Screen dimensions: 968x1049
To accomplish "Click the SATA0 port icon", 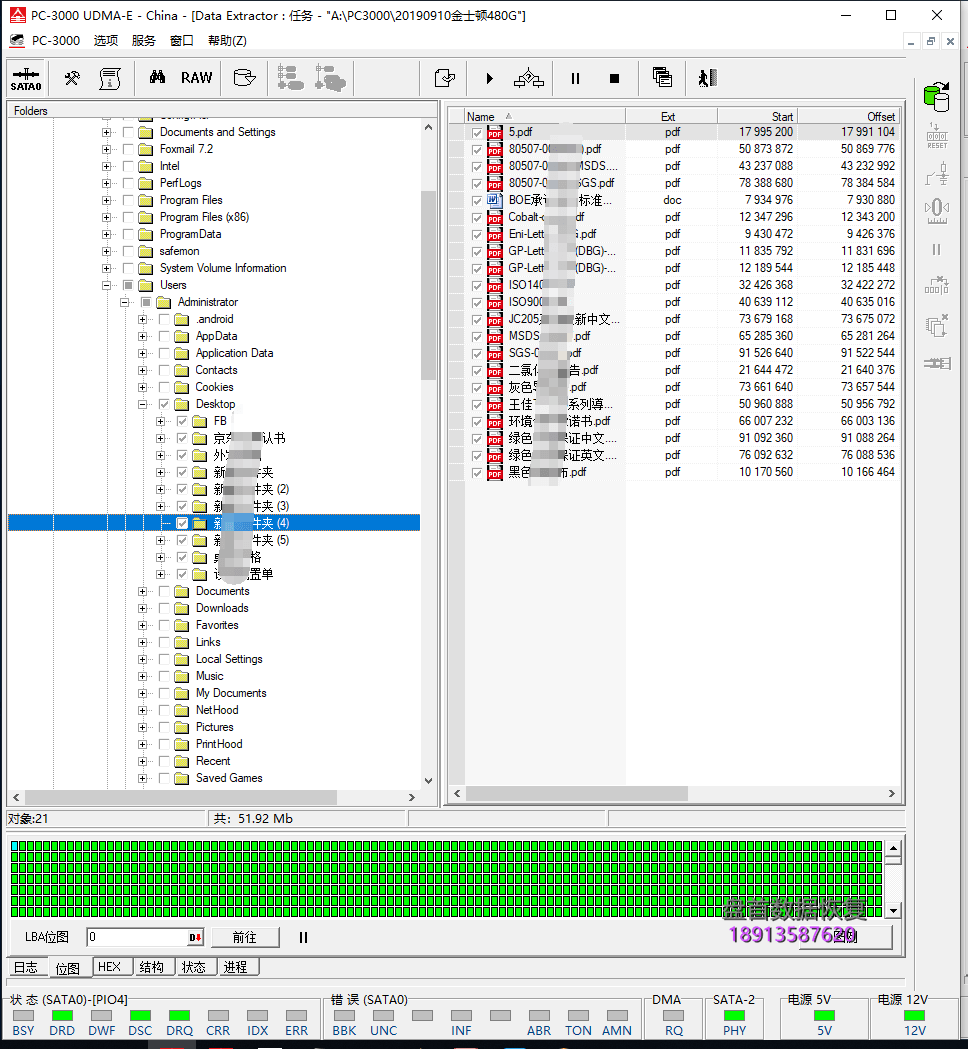I will 26,78.
